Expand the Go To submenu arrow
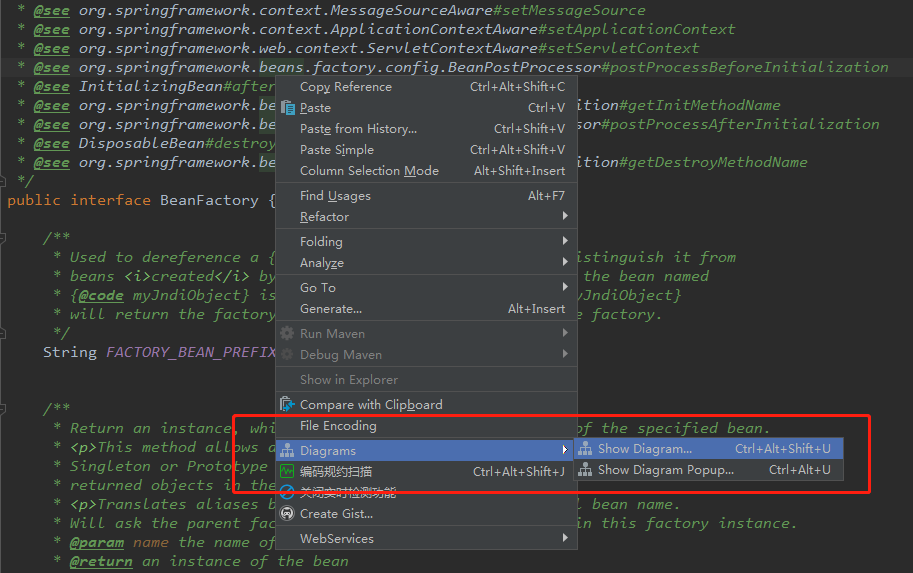Screen dimensions: 913x573 pos(565,288)
